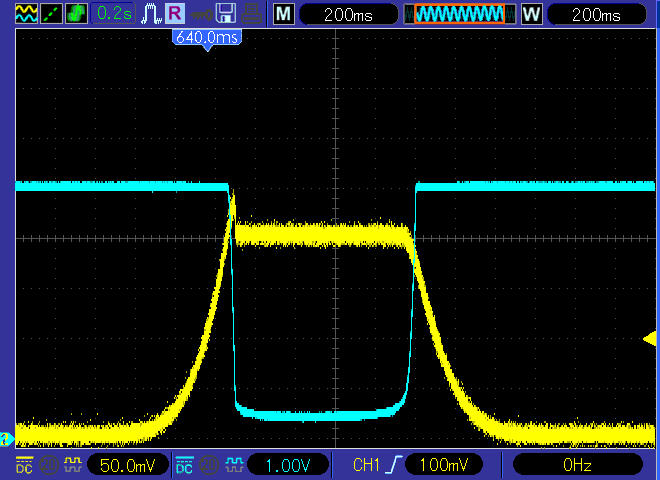Click the R run-status indicator

point(175,13)
